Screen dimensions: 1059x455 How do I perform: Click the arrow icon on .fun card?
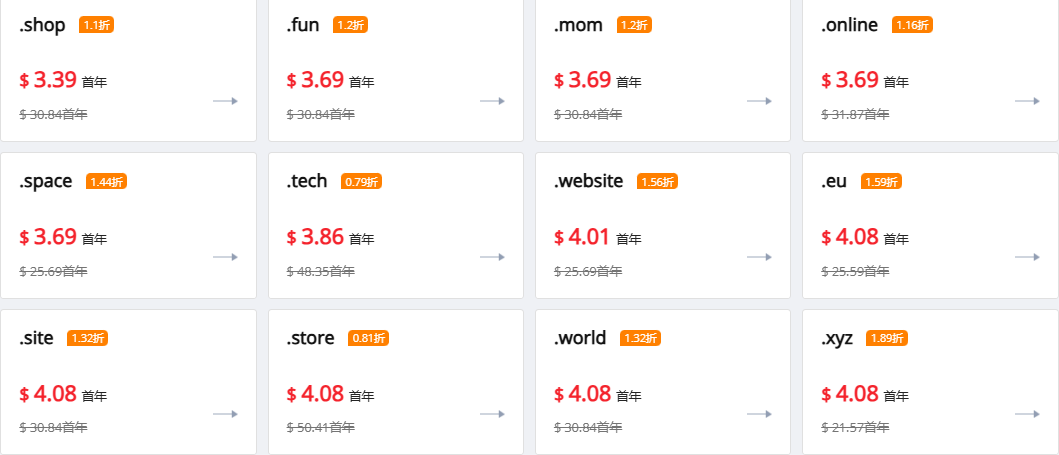coord(492,101)
